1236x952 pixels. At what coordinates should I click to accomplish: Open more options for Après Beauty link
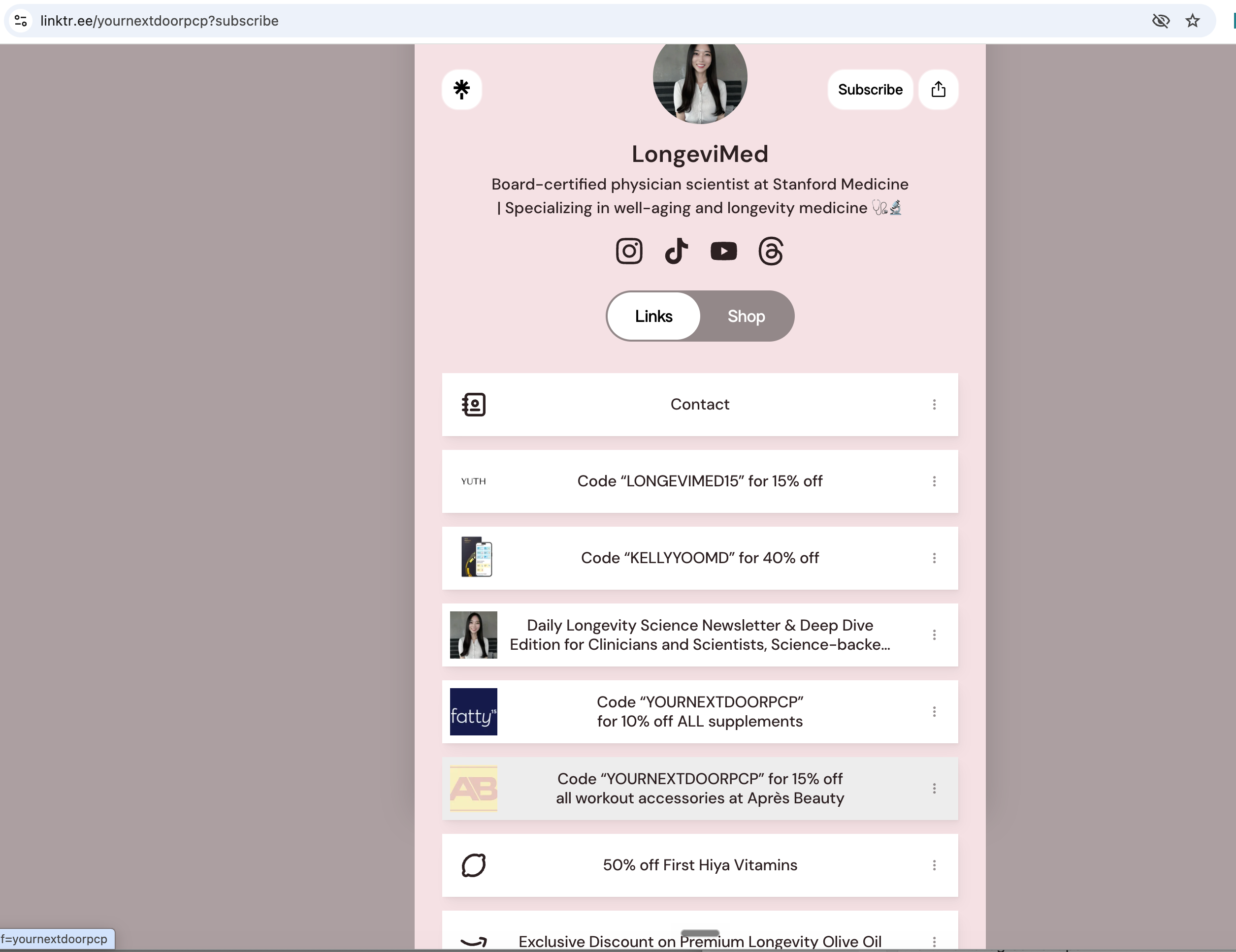tap(934, 789)
